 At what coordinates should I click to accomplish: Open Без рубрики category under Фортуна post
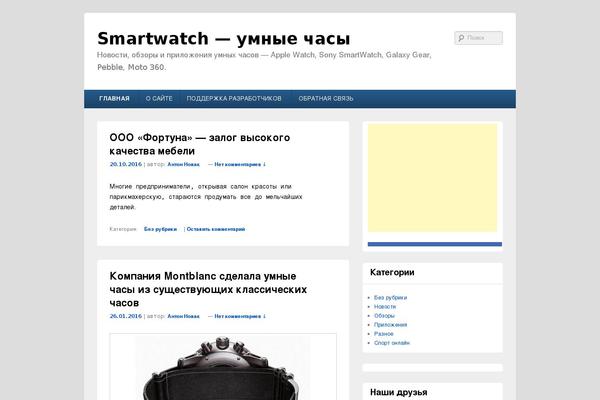[x=160, y=229]
